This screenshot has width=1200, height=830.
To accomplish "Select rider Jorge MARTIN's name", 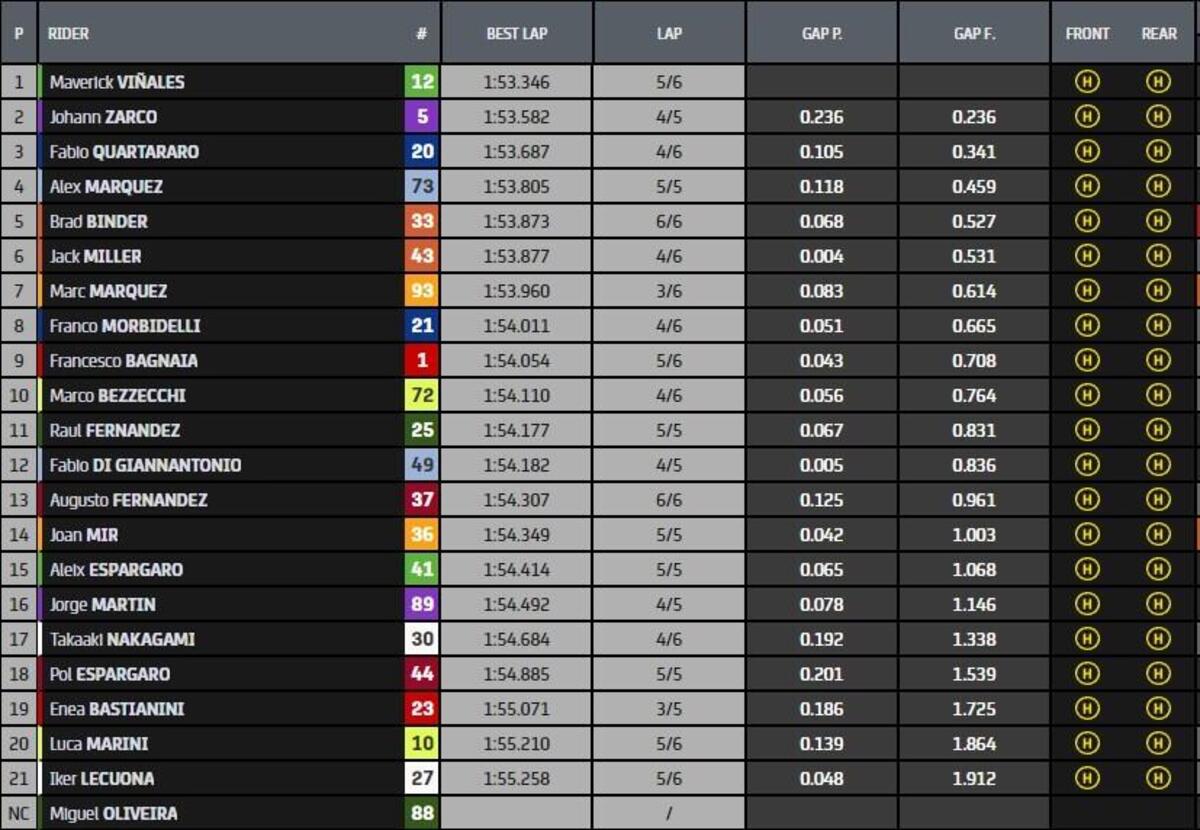I will click(x=102, y=605).
